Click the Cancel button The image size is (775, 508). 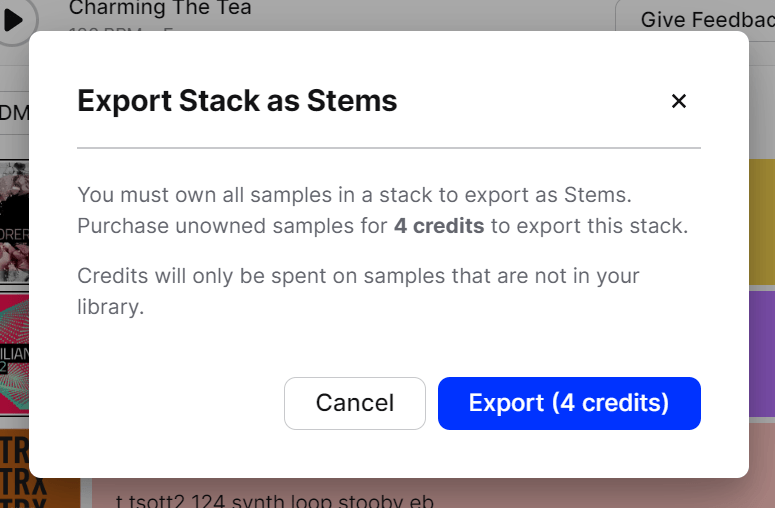click(355, 403)
